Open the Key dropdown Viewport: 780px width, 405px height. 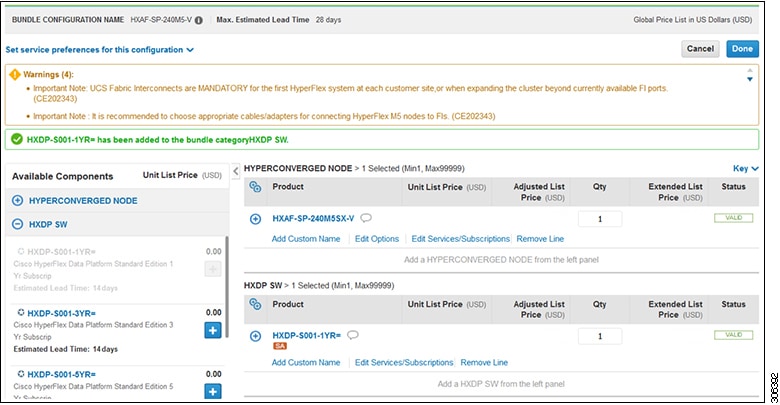[x=745, y=169]
